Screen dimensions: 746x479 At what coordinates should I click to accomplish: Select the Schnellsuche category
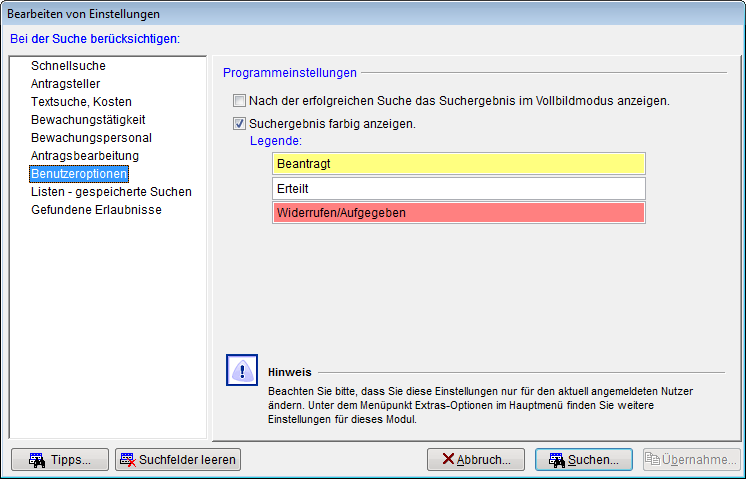(x=67, y=66)
